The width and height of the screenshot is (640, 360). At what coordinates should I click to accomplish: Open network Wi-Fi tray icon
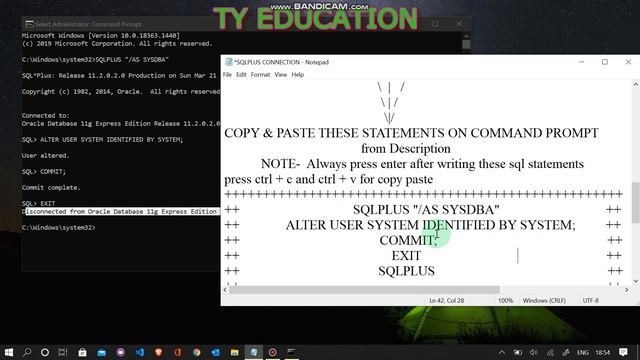pos(550,352)
